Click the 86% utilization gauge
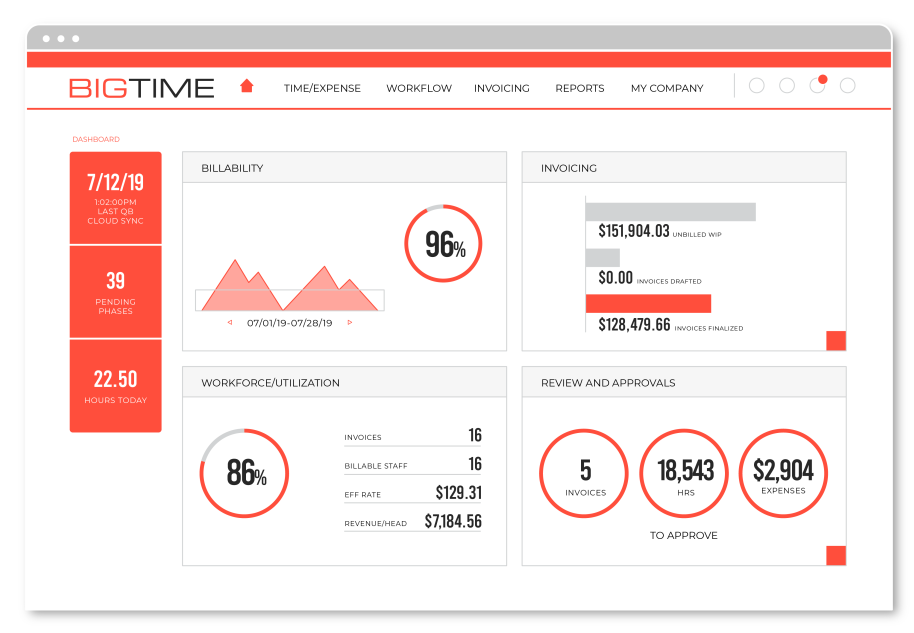 pos(244,473)
